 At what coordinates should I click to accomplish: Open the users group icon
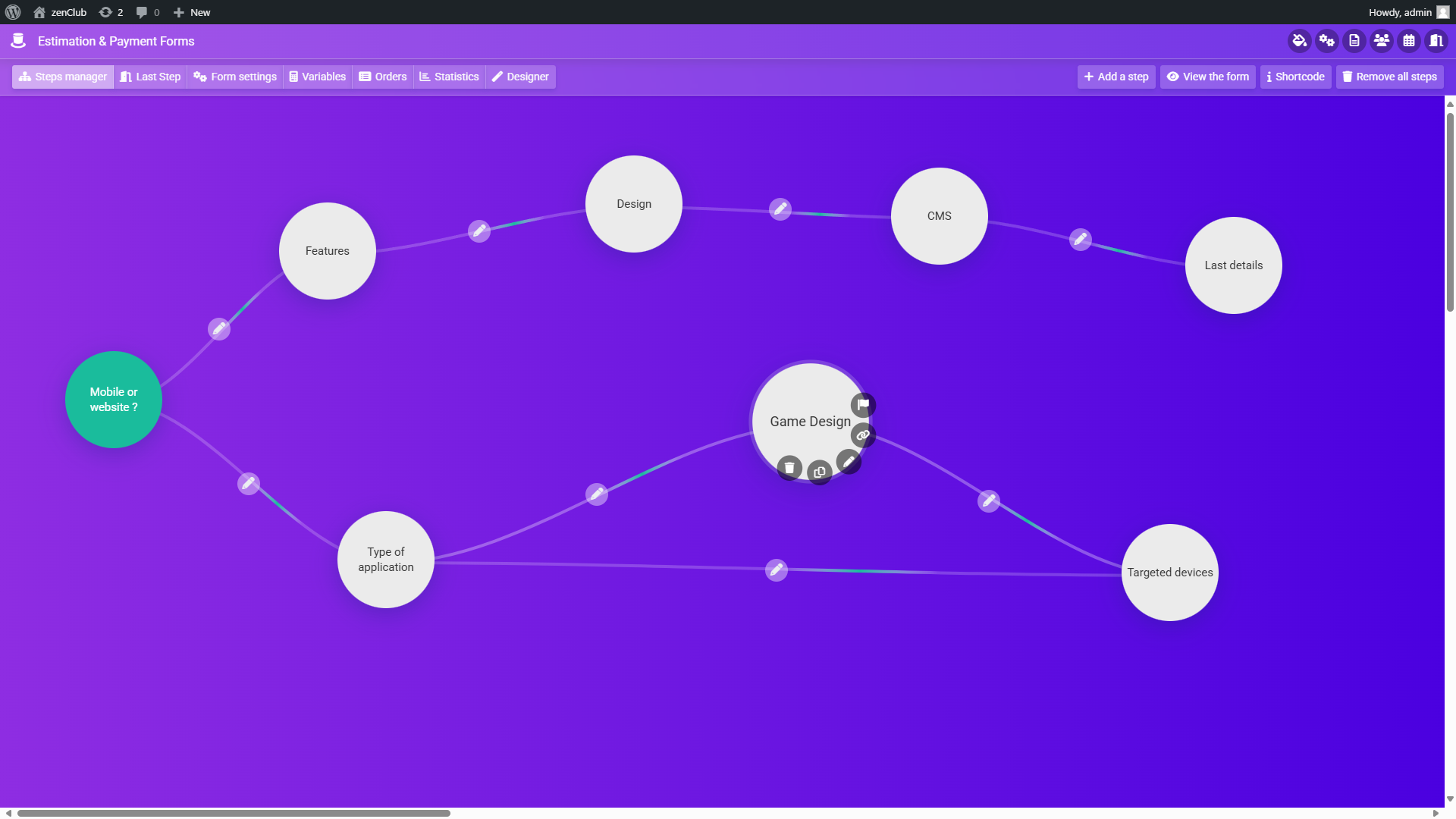pyautogui.click(x=1382, y=41)
